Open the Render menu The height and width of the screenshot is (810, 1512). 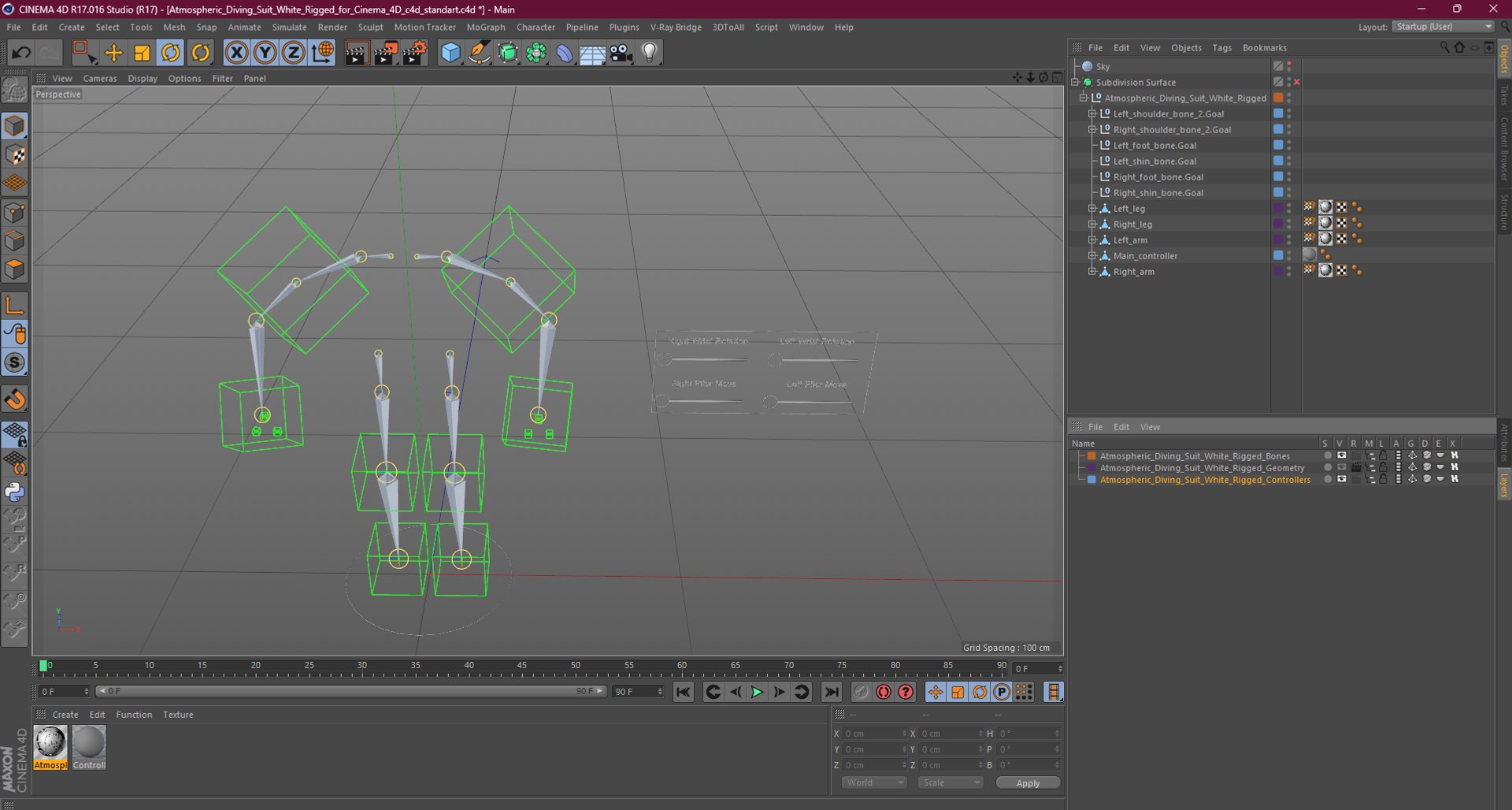[332, 27]
